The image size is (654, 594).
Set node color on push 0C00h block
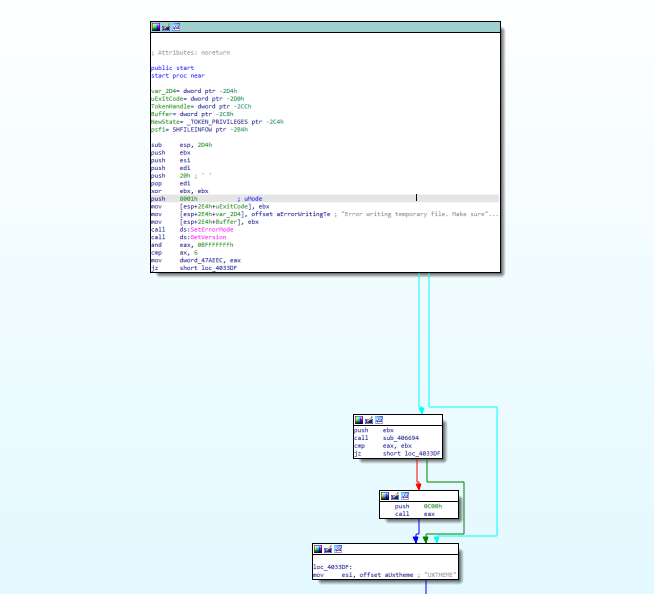pos(386,495)
